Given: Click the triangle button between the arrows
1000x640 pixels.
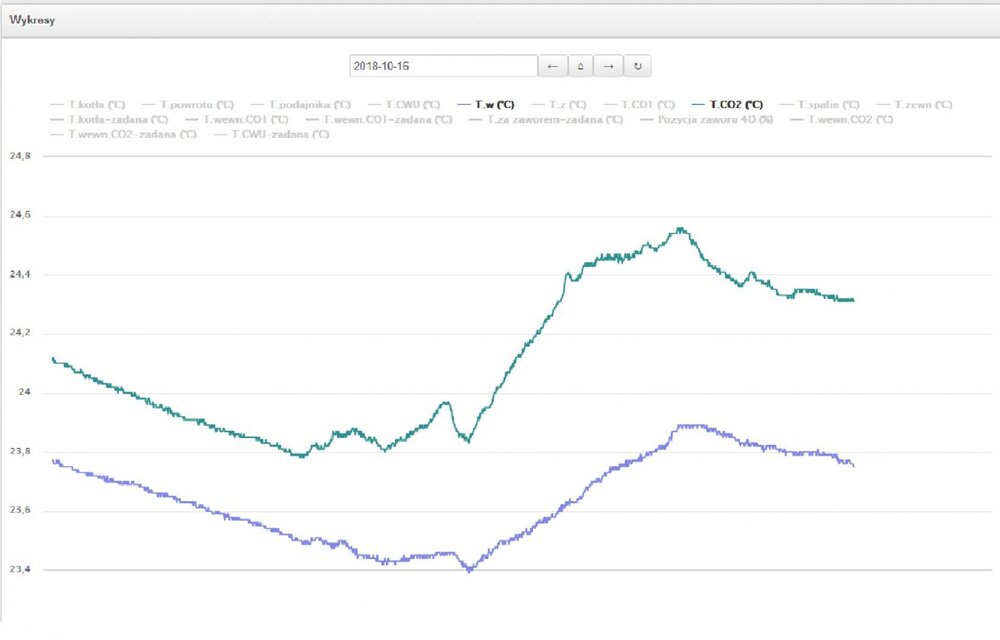Looking at the screenshot, I should pyautogui.click(x=580, y=66).
